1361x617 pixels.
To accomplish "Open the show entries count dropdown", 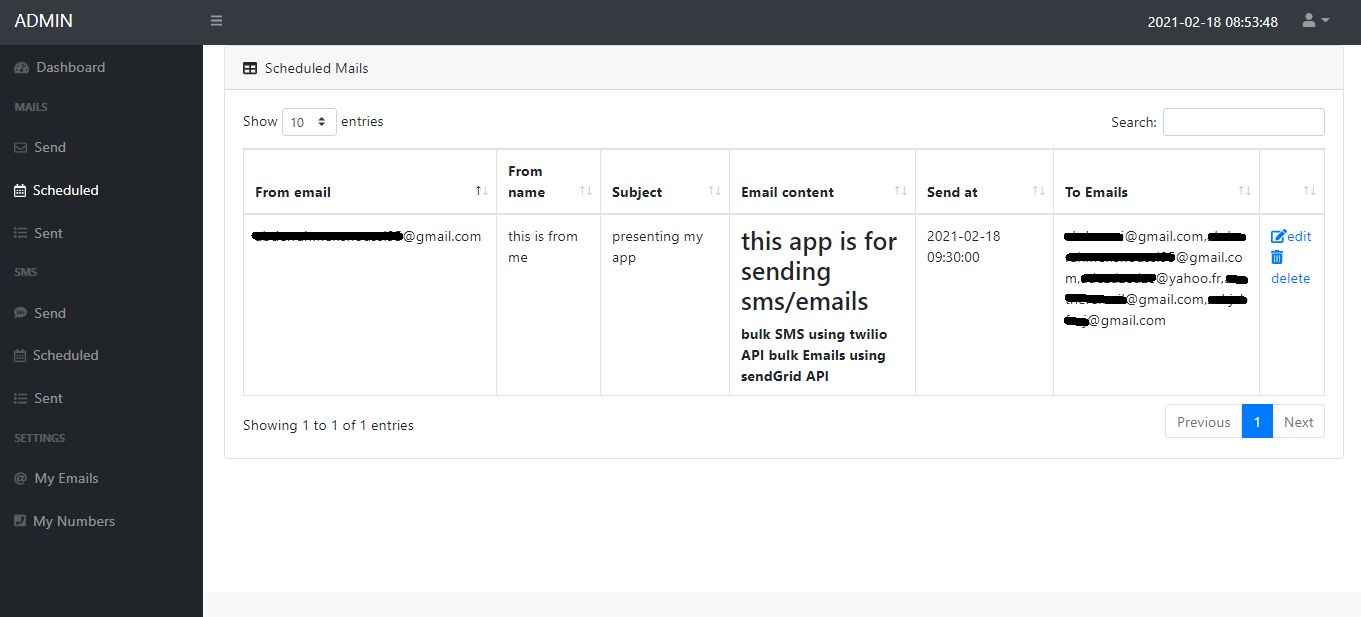I will pos(309,122).
